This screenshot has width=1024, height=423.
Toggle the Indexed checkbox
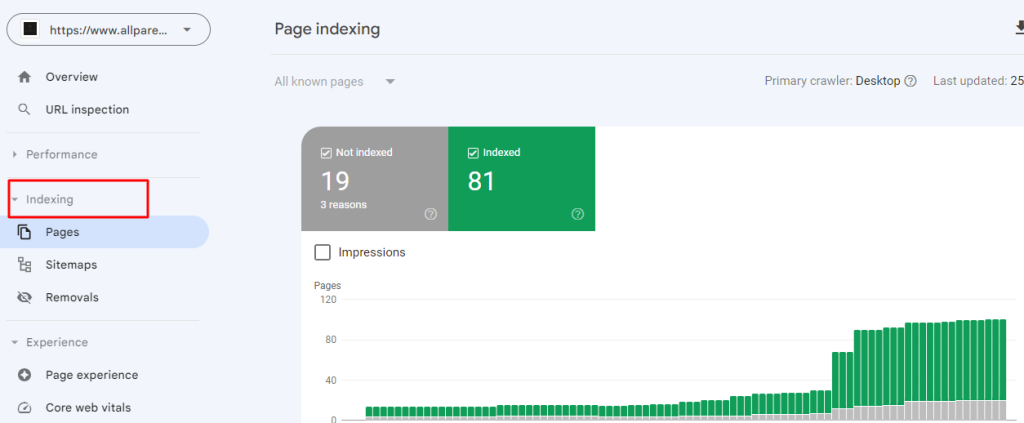[473, 153]
